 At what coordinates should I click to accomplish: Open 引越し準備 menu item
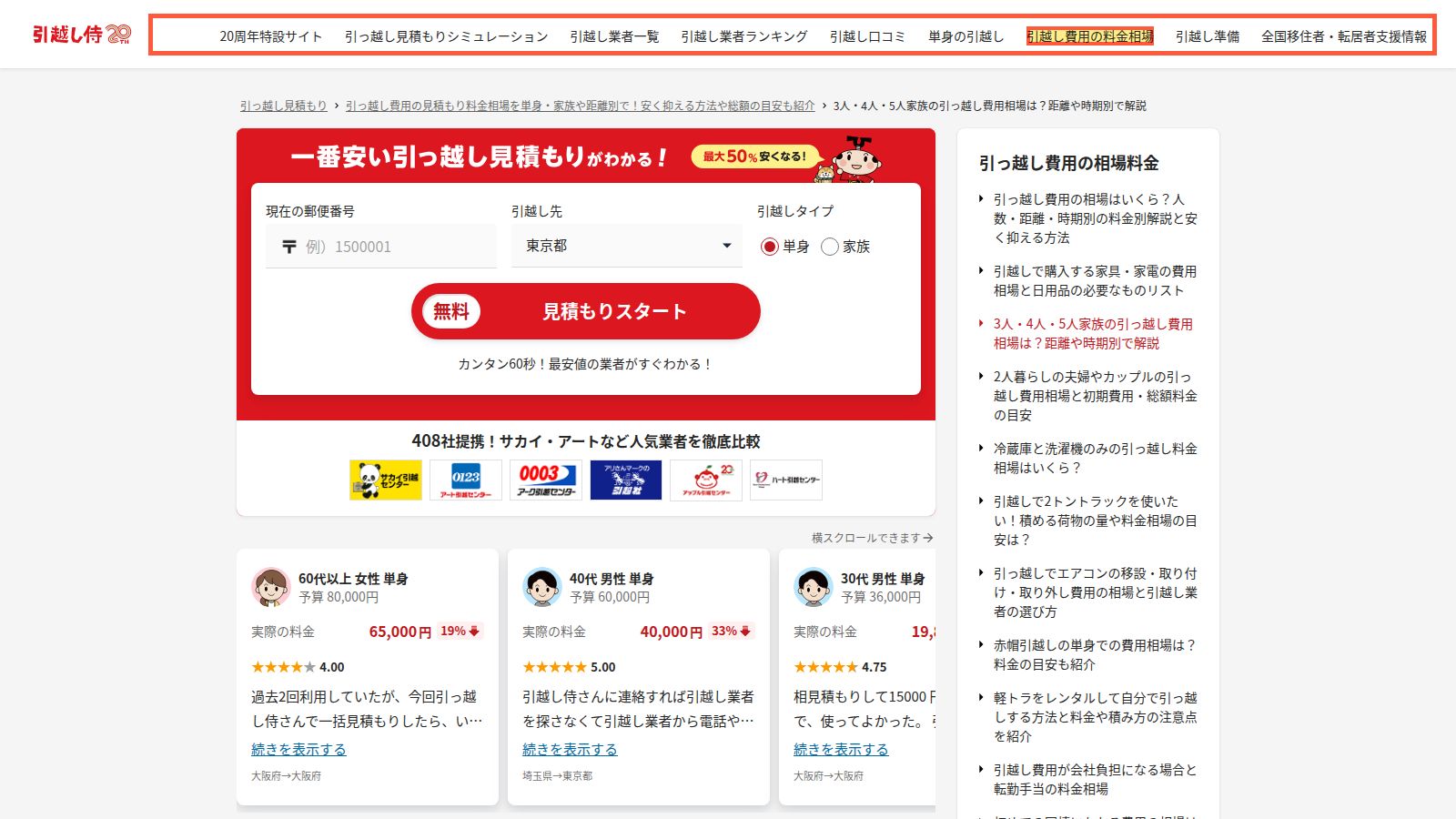pos(1208,36)
